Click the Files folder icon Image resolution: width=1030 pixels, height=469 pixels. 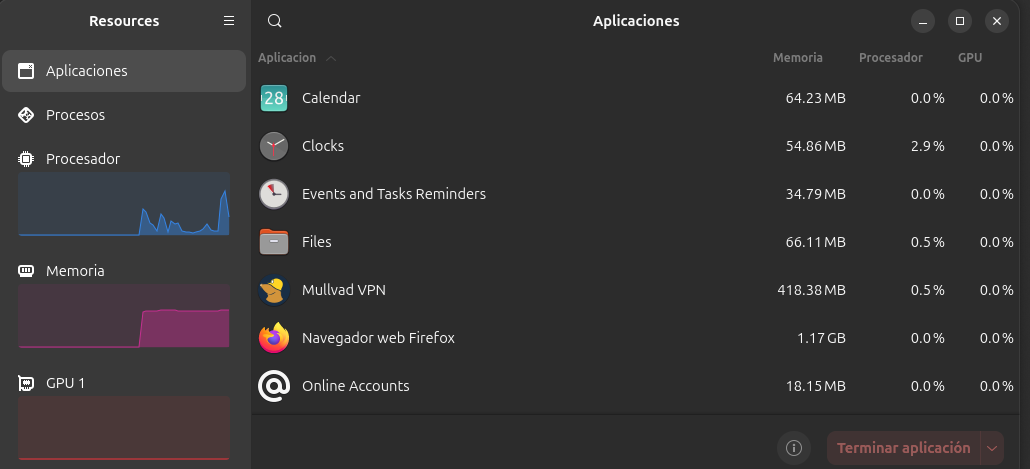point(274,242)
